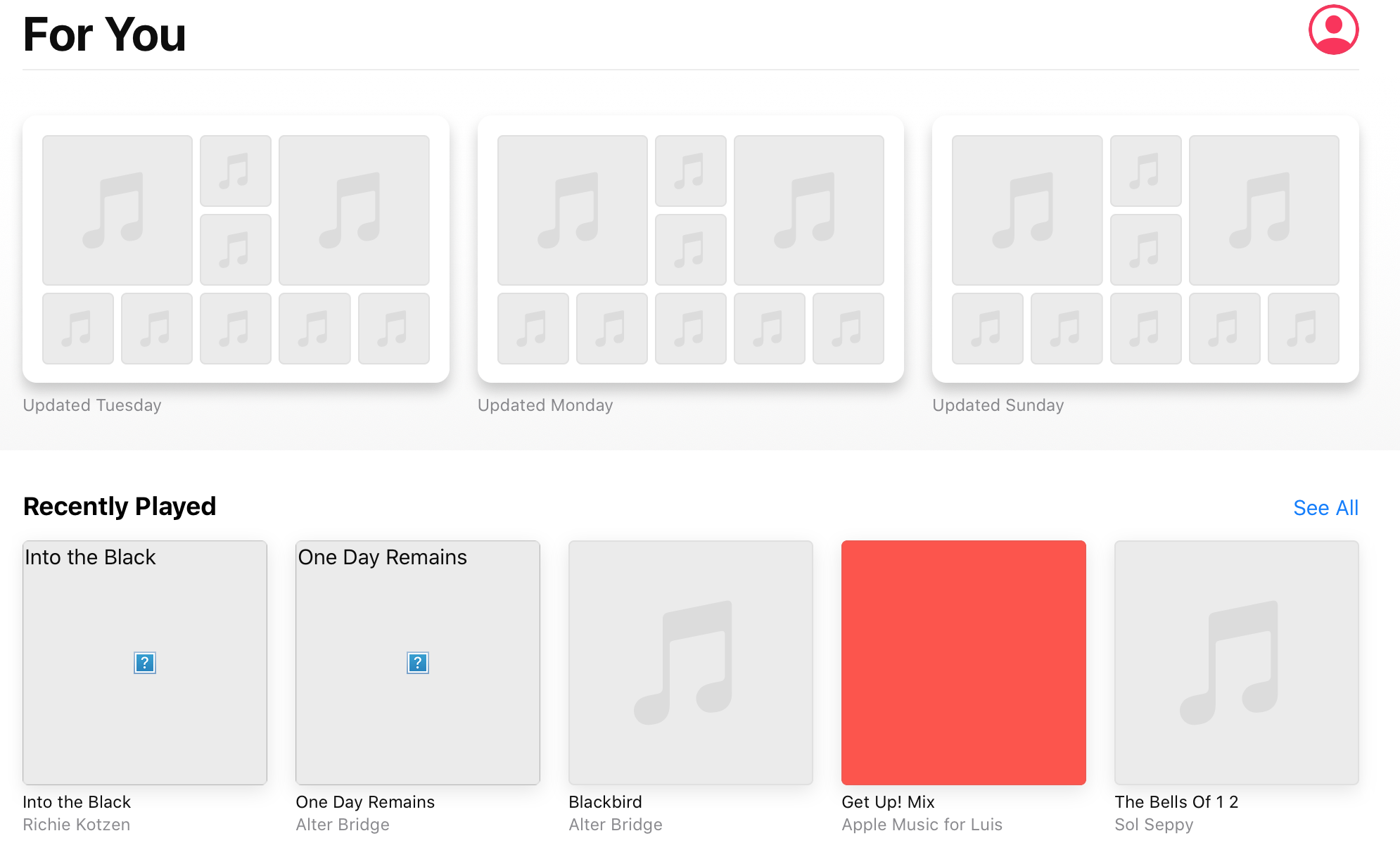Open the Updated Tuesday playlist card
Image resolution: width=1400 pixels, height=857 pixels.
point(236,249)
